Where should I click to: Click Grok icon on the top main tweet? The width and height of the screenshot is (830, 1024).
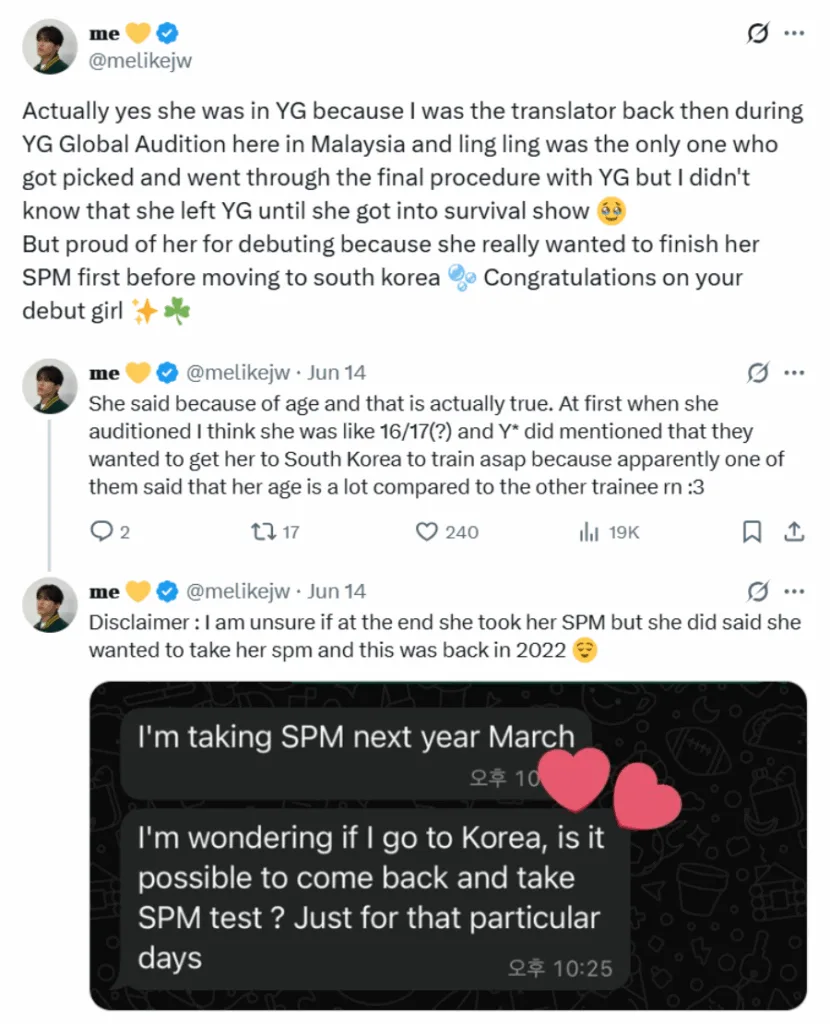pos(758,34)
